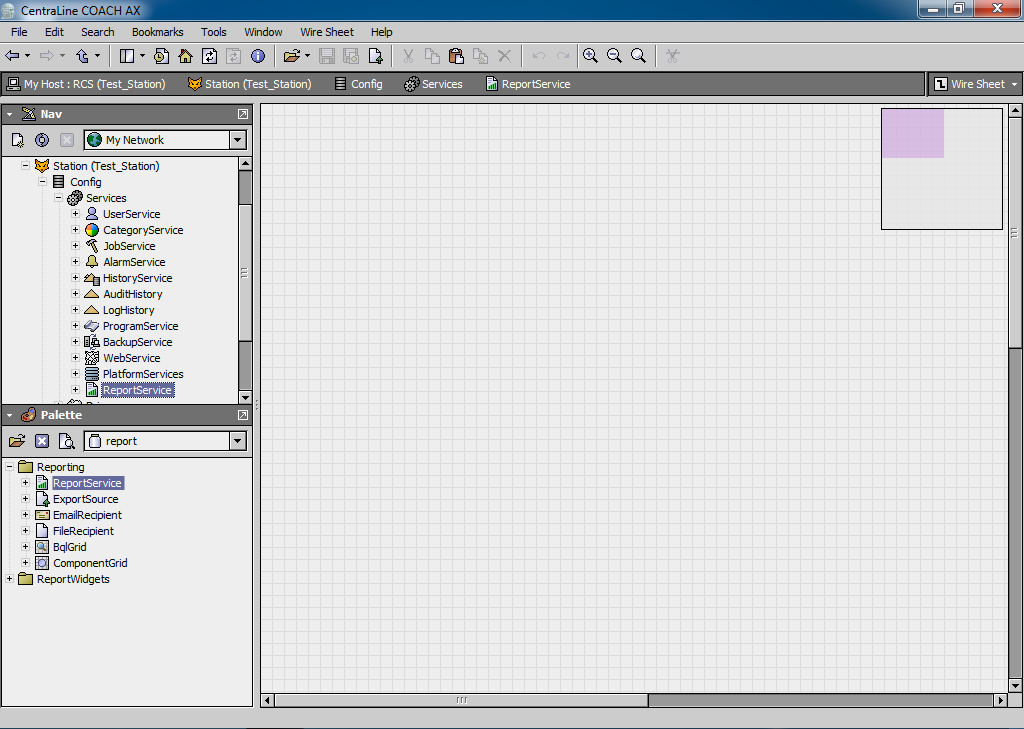Toggle the side bar icon in toolbar
1024x729 pixels.
click(x=127, y=56)
